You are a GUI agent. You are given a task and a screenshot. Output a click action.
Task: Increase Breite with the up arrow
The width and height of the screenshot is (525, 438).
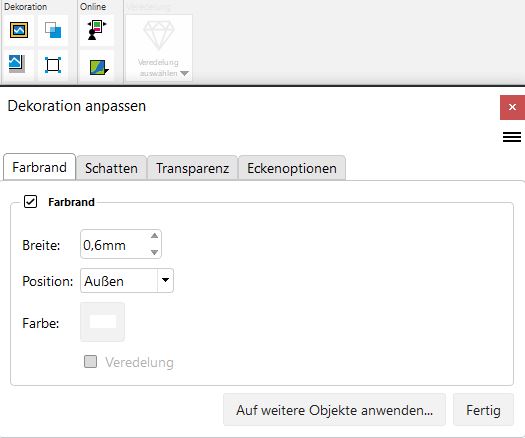click(154, 236)
